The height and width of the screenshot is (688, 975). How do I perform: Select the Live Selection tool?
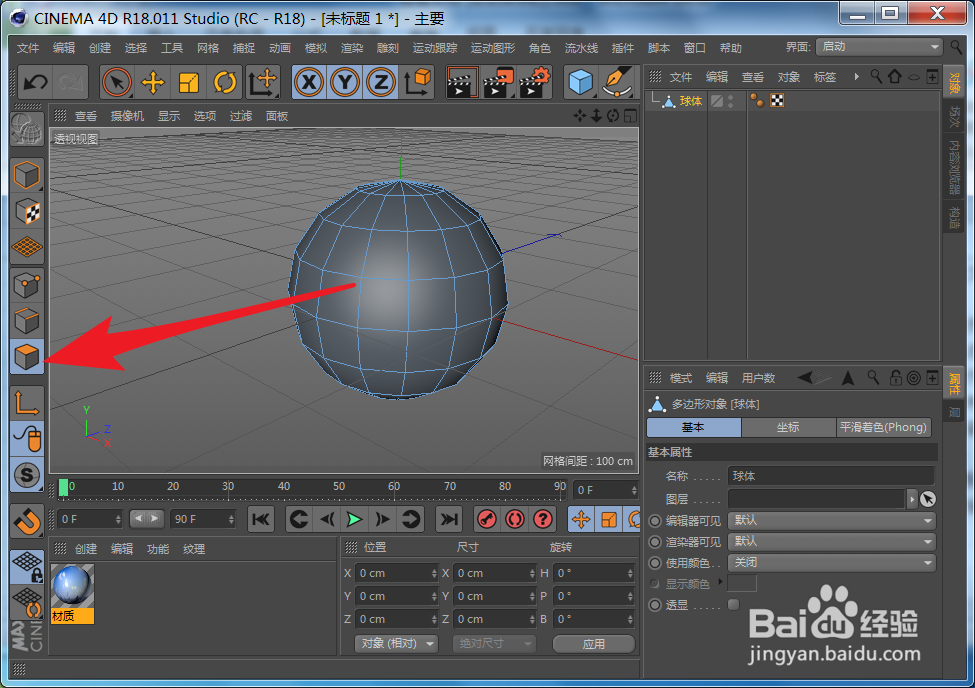tap(116, 82)
